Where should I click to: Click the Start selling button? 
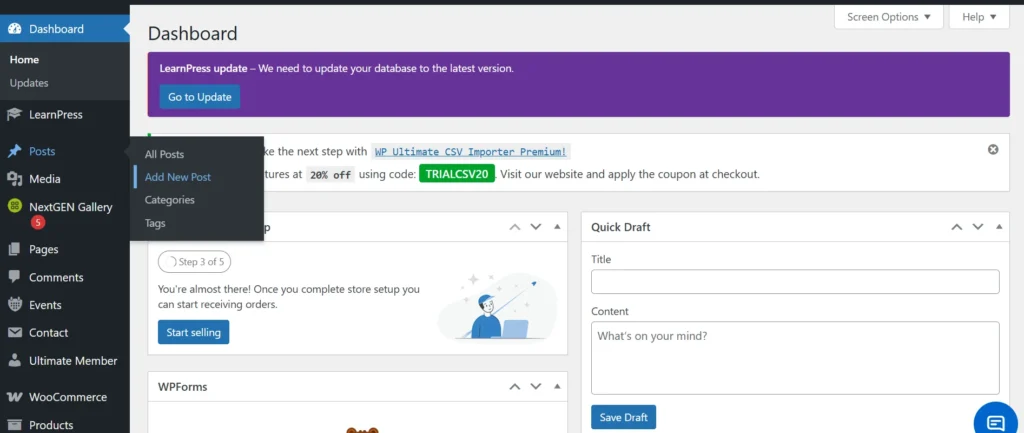coord(193,332)
